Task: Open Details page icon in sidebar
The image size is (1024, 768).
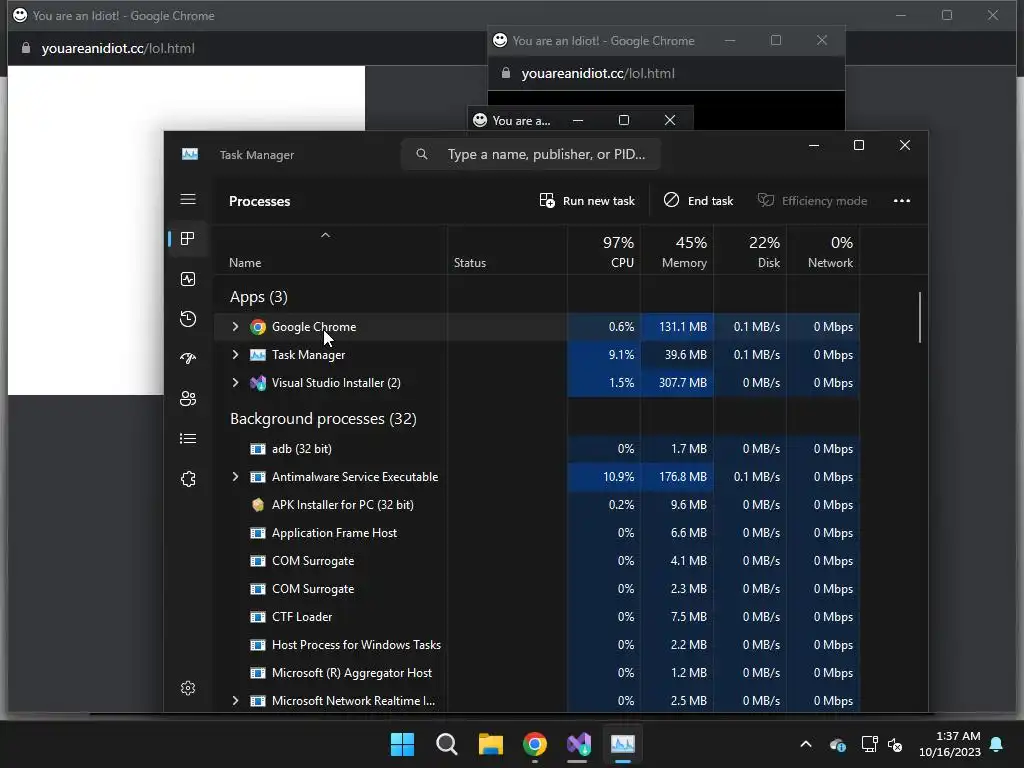Action: (188, 438)
